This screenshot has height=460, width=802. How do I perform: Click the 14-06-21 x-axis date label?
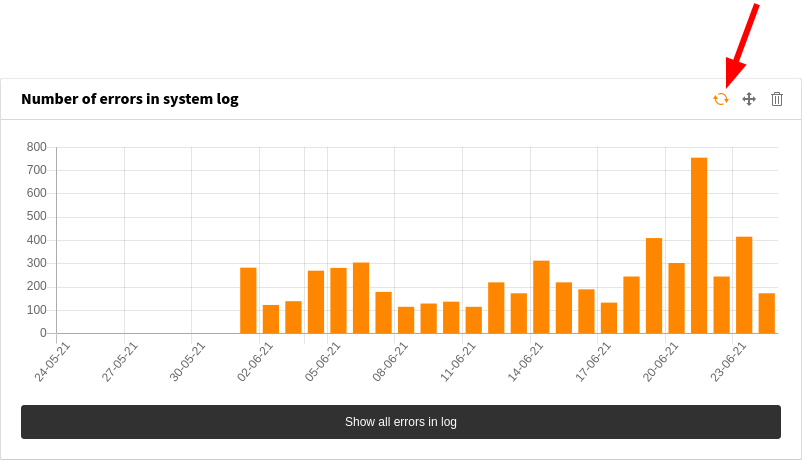(x=526, y=361)
